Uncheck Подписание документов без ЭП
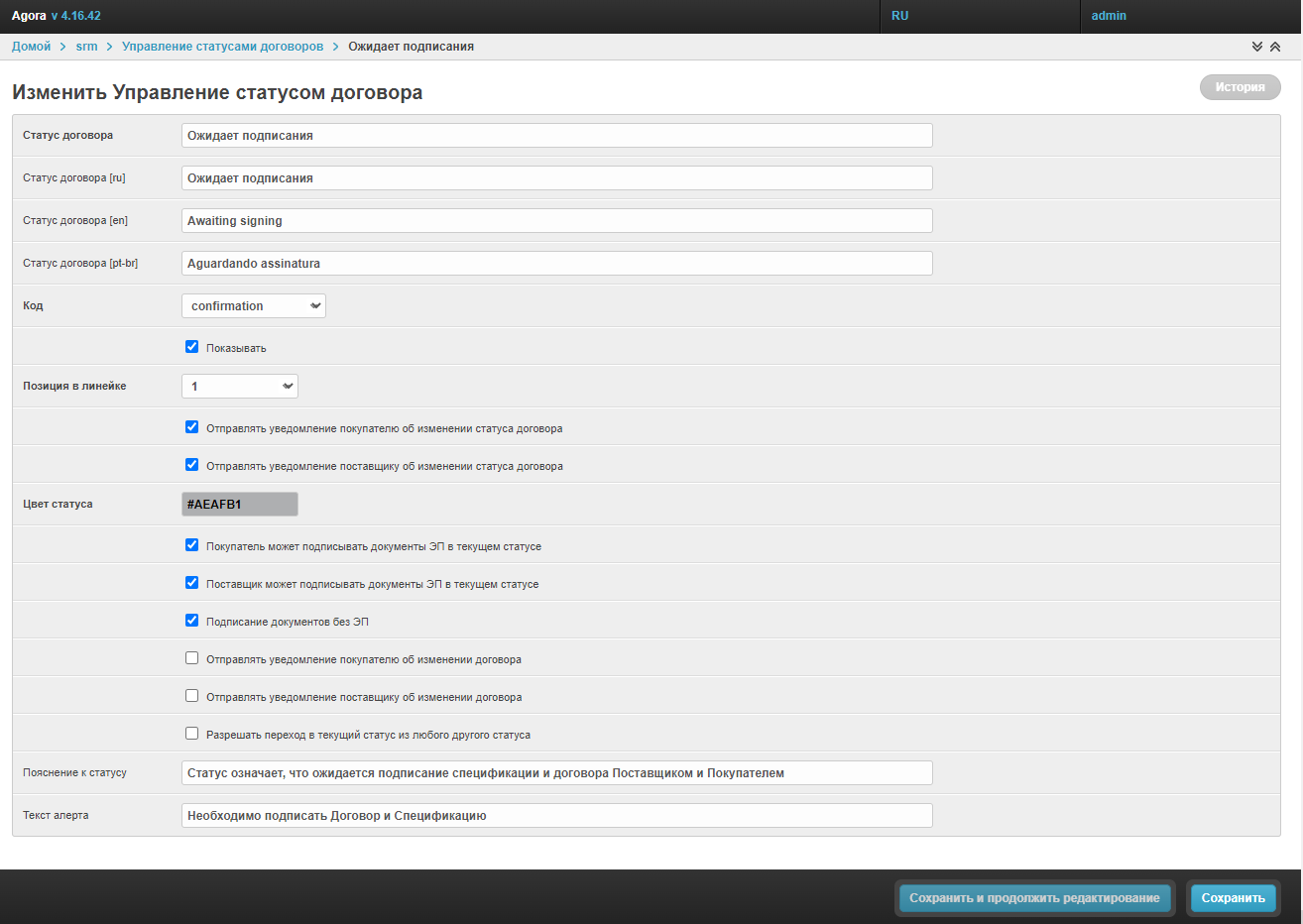The height and width of the screenshot is (924, 1303). tap(192, 621)
